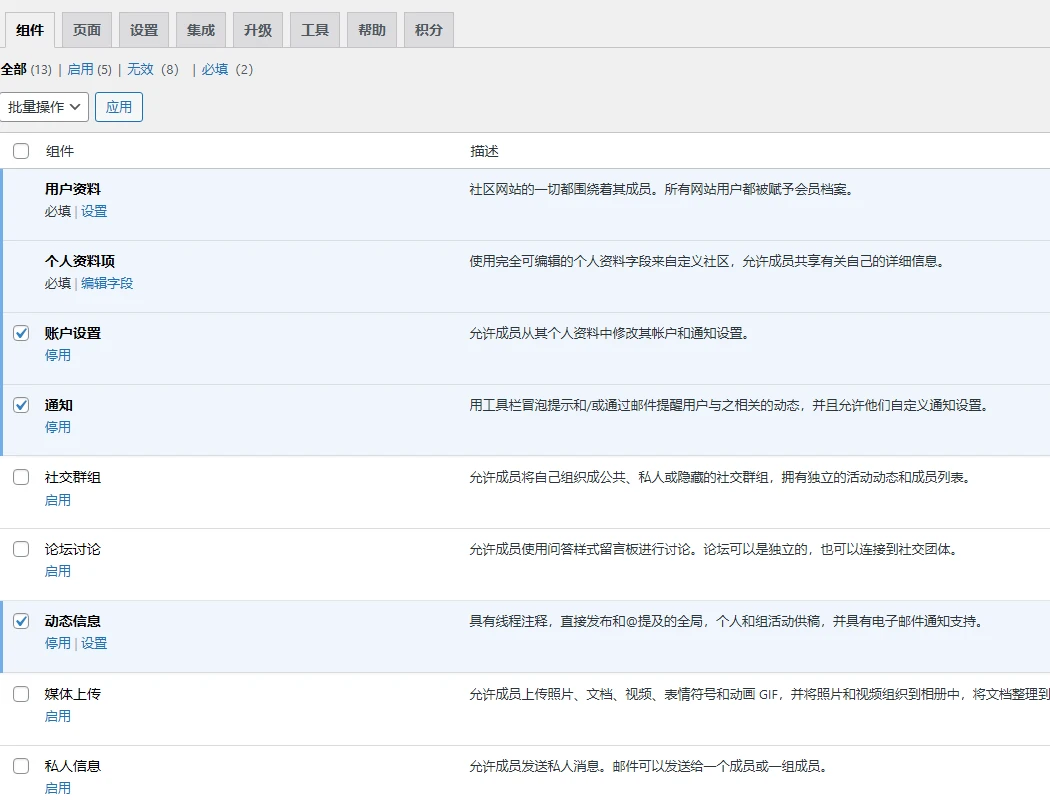
Task: Check the 论坛讨论 component checkbox
Action: 21,549
